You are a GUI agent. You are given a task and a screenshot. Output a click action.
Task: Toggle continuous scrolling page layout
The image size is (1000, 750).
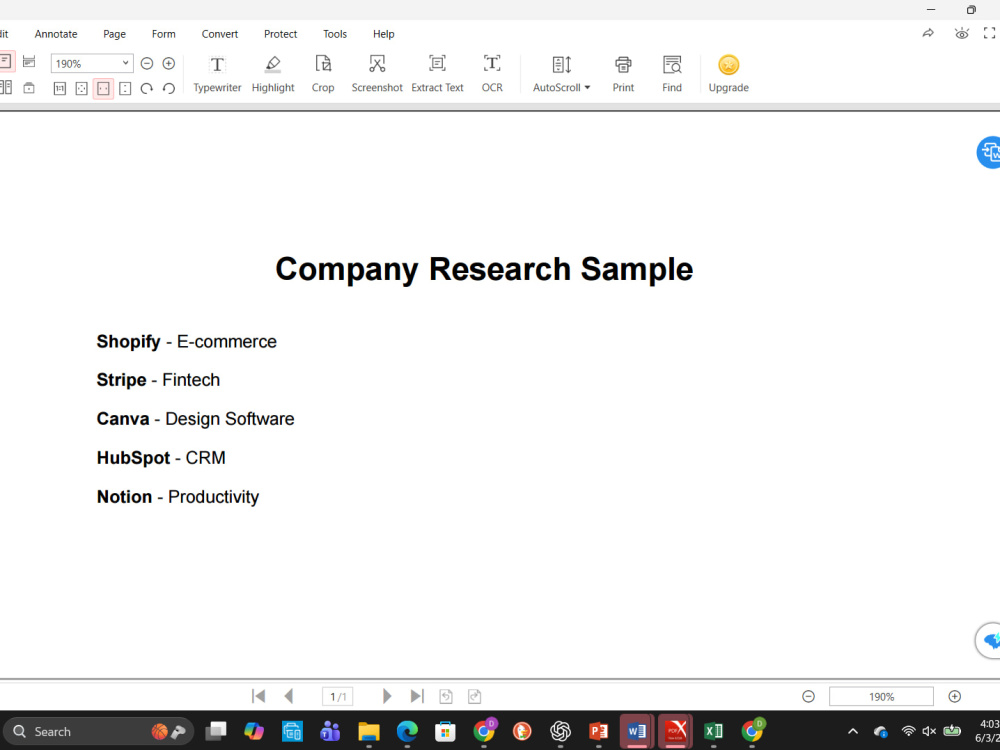click(29, 62)
